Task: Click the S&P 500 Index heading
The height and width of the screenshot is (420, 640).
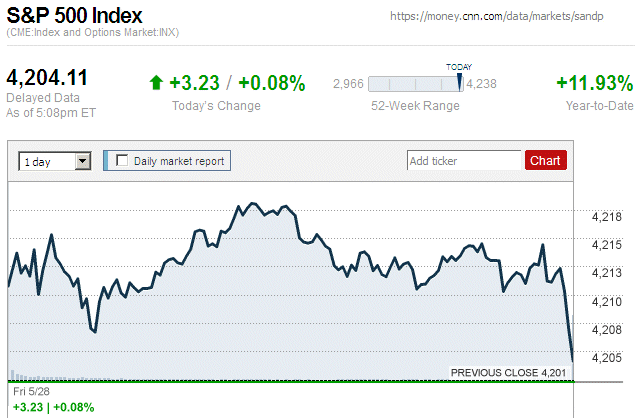Action: coord(74,16)
